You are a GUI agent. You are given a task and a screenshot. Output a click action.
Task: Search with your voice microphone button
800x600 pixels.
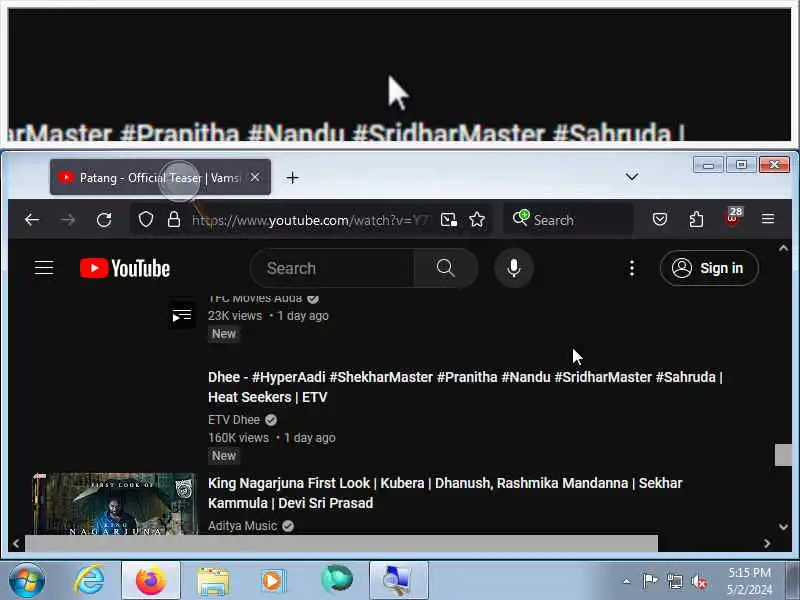[514, 268]
